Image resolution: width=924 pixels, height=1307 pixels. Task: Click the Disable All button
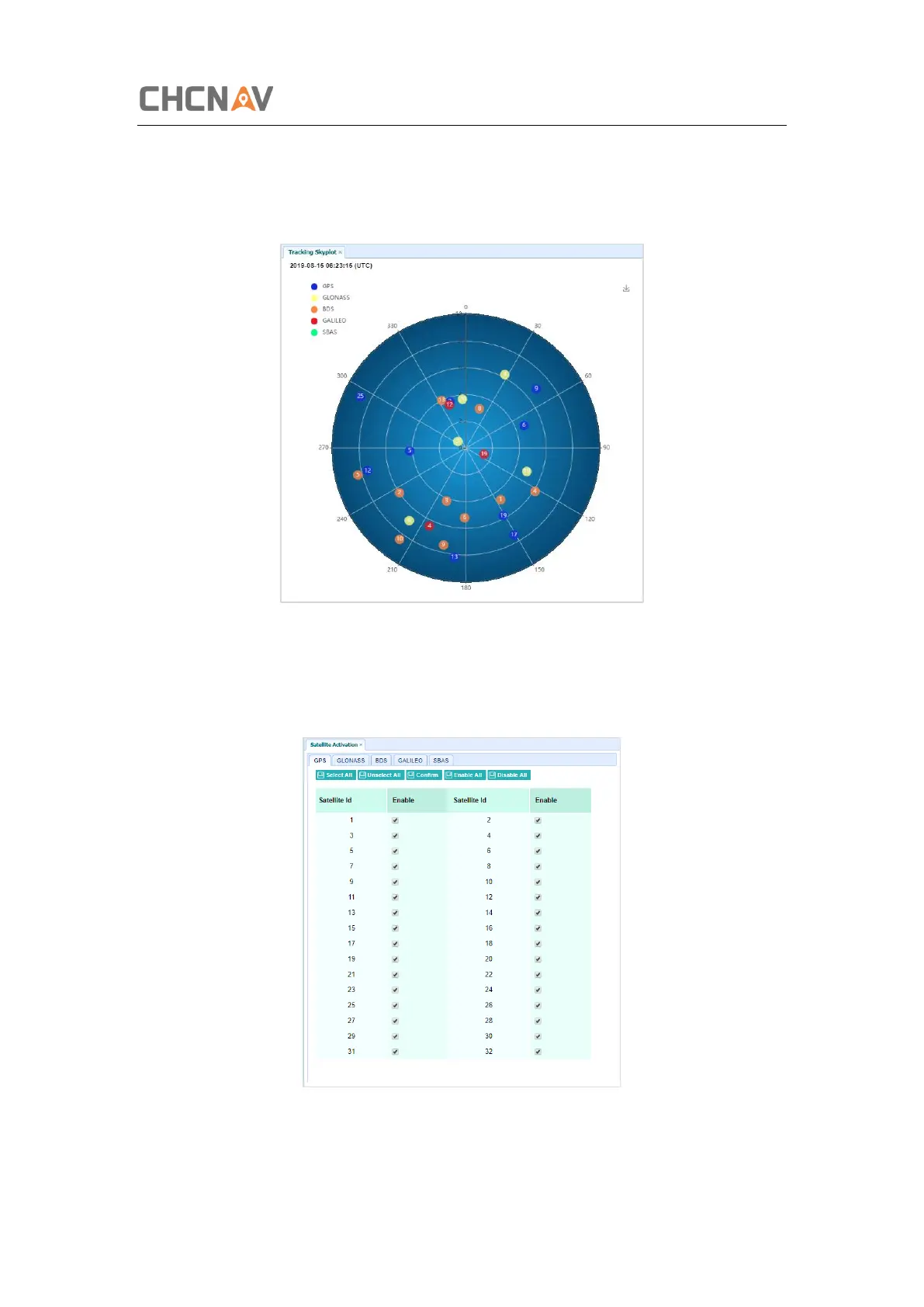pyautogui.click(x=509, y=775)
